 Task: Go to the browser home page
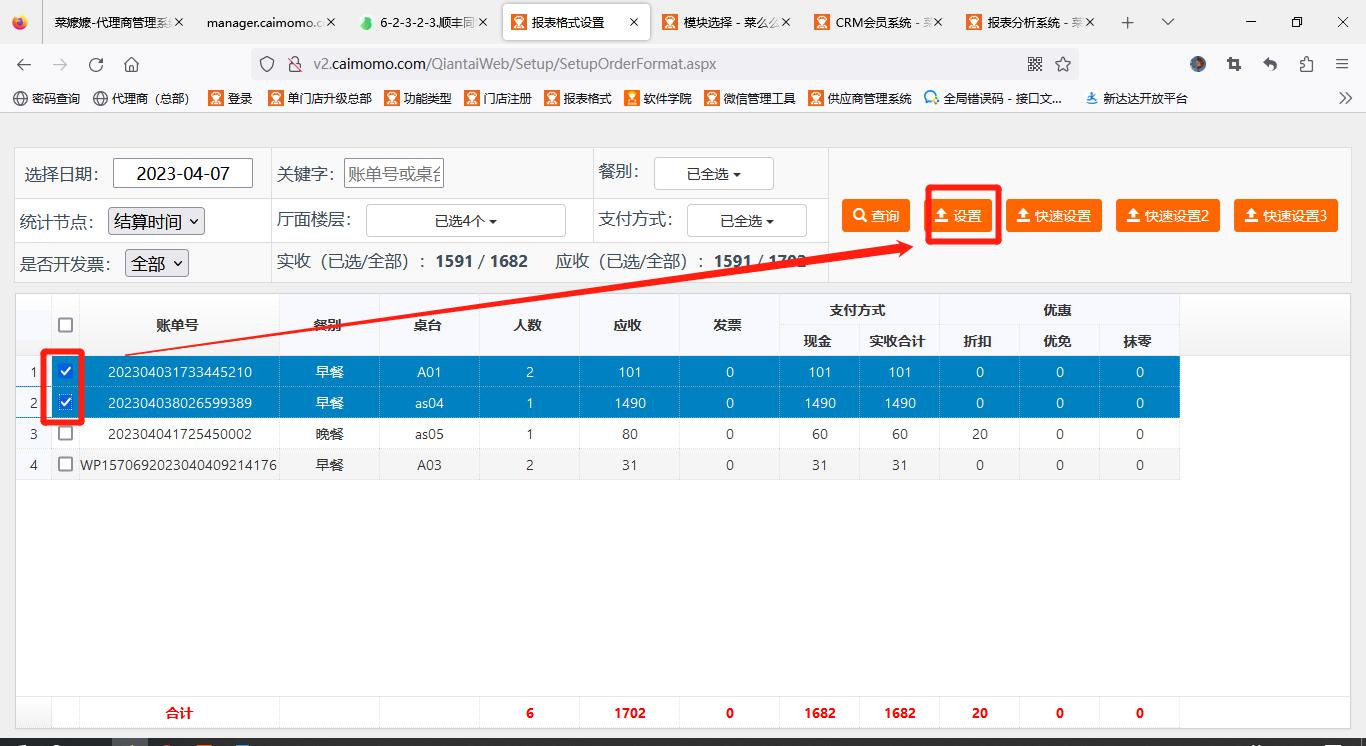point(131,64)
